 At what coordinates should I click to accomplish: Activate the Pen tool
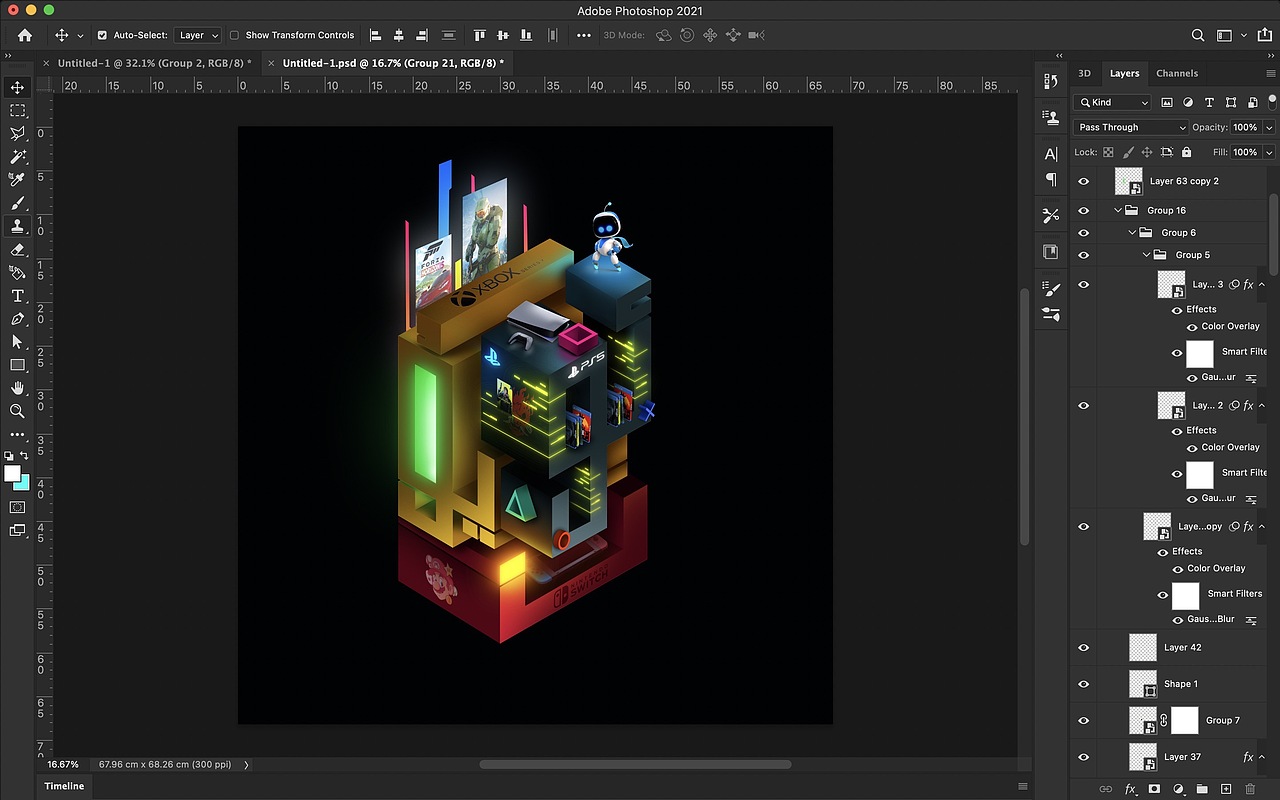(17, 319)
